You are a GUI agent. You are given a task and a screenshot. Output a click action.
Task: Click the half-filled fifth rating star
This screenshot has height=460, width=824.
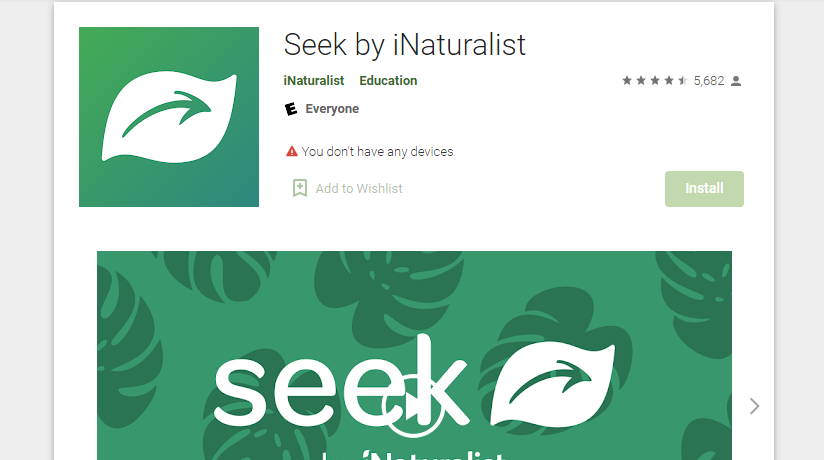coord(682,80)
